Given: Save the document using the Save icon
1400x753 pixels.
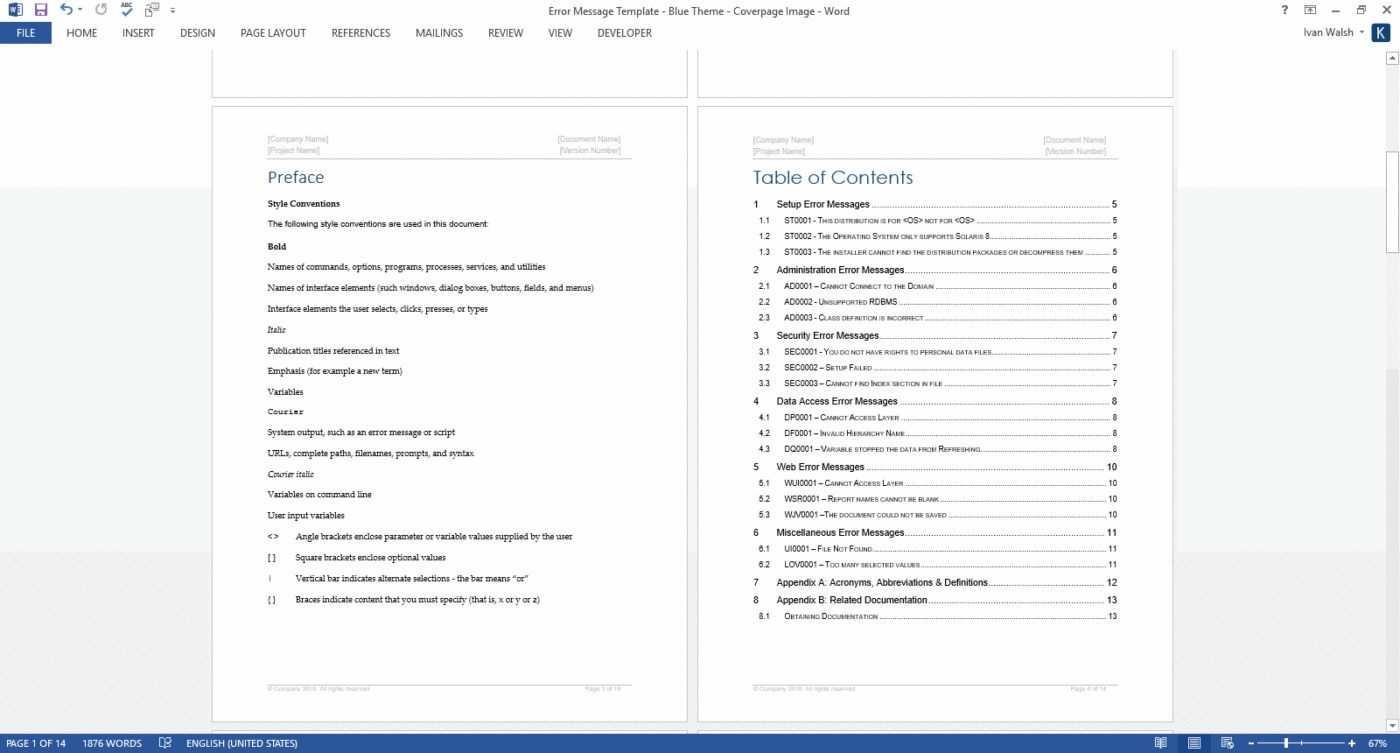Looking at the screenshot, I should [40, 10].
